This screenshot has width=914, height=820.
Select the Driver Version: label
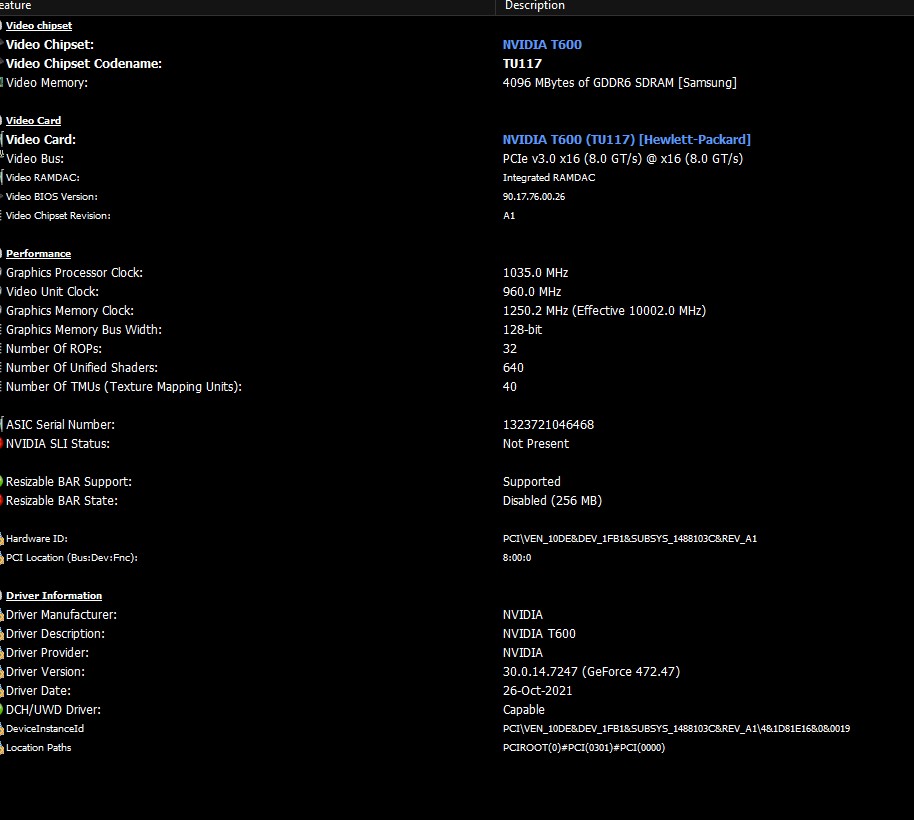coord(45,672)
